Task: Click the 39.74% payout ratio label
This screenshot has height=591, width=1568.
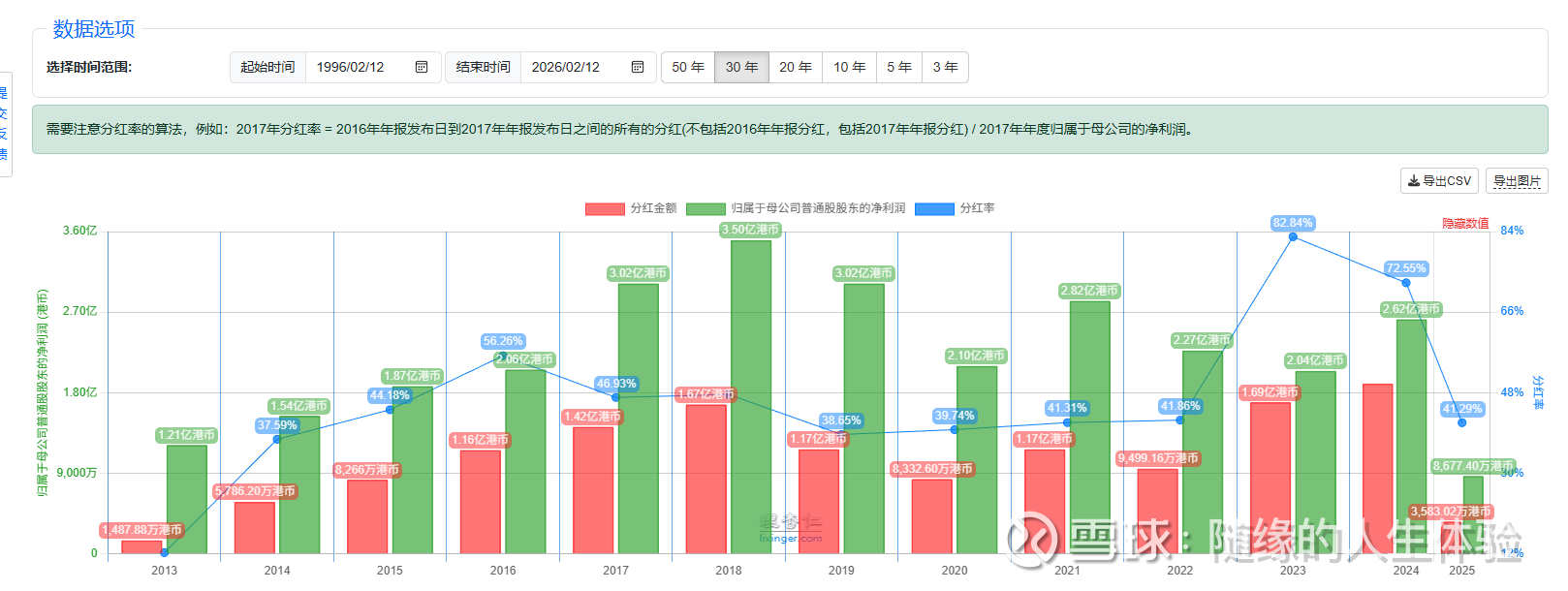Action: pos(955,416)
